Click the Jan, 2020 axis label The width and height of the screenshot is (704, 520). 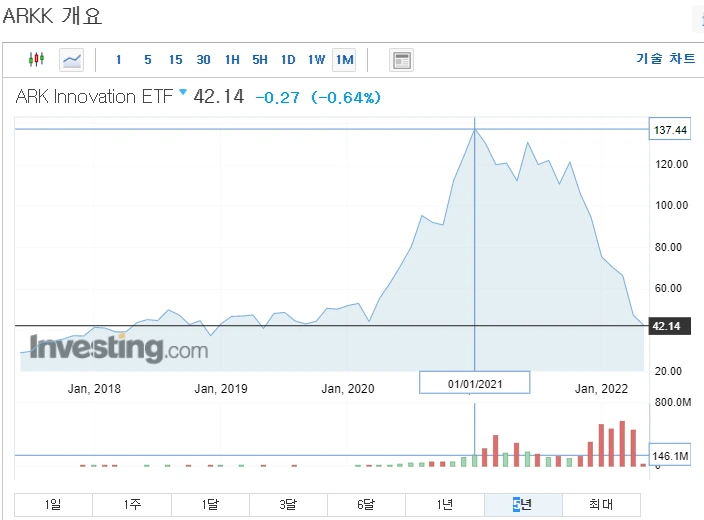click(348, 388)
